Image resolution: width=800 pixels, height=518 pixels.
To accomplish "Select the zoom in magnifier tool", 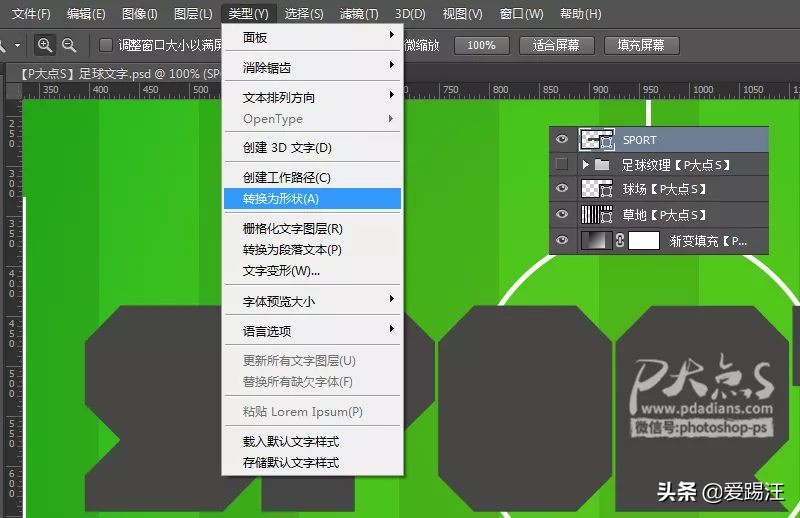I will pos(45,45).
